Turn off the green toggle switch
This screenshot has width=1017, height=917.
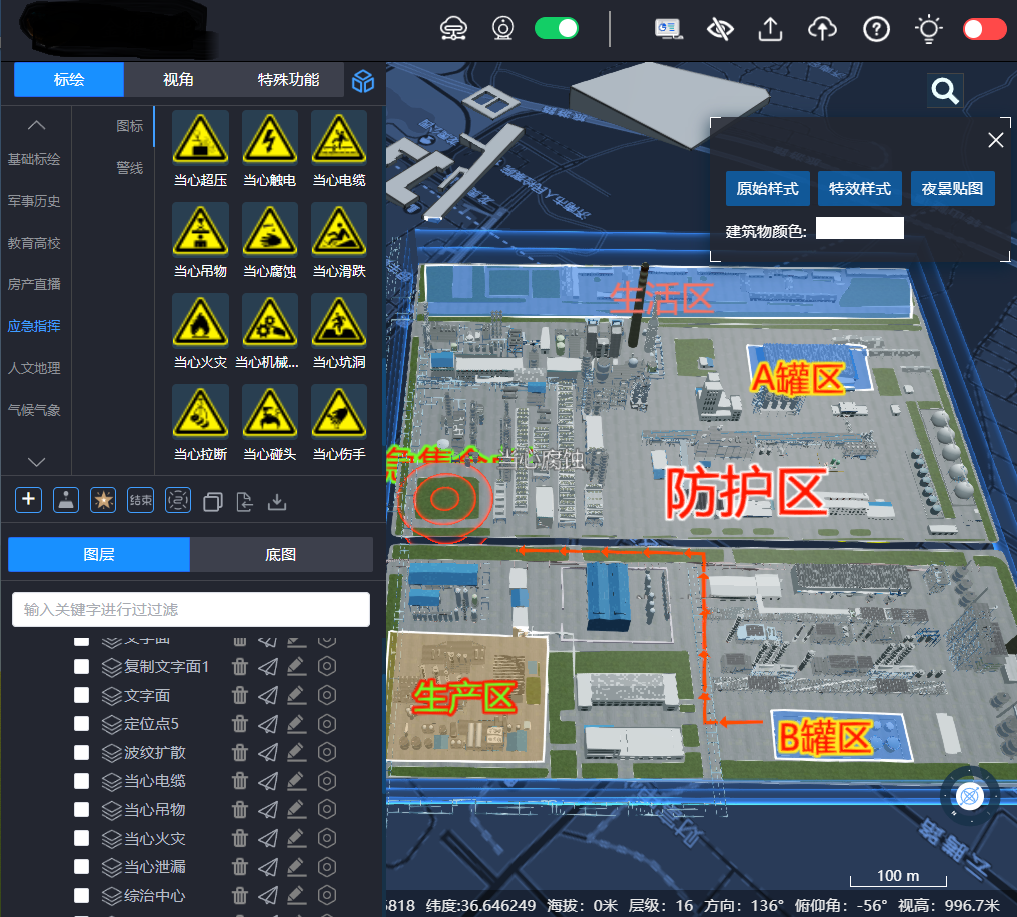[x=557, y=28]
